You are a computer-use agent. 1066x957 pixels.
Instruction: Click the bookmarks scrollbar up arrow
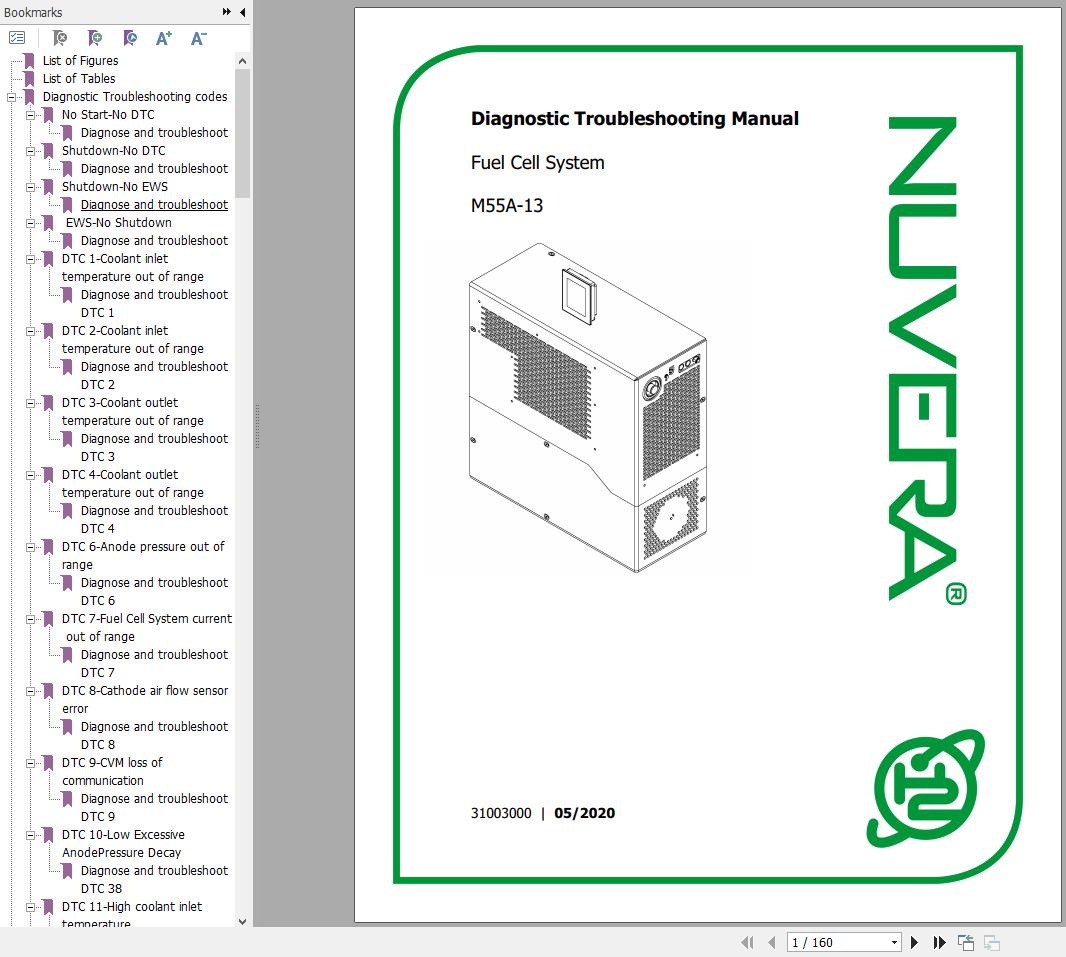(243, 61)
